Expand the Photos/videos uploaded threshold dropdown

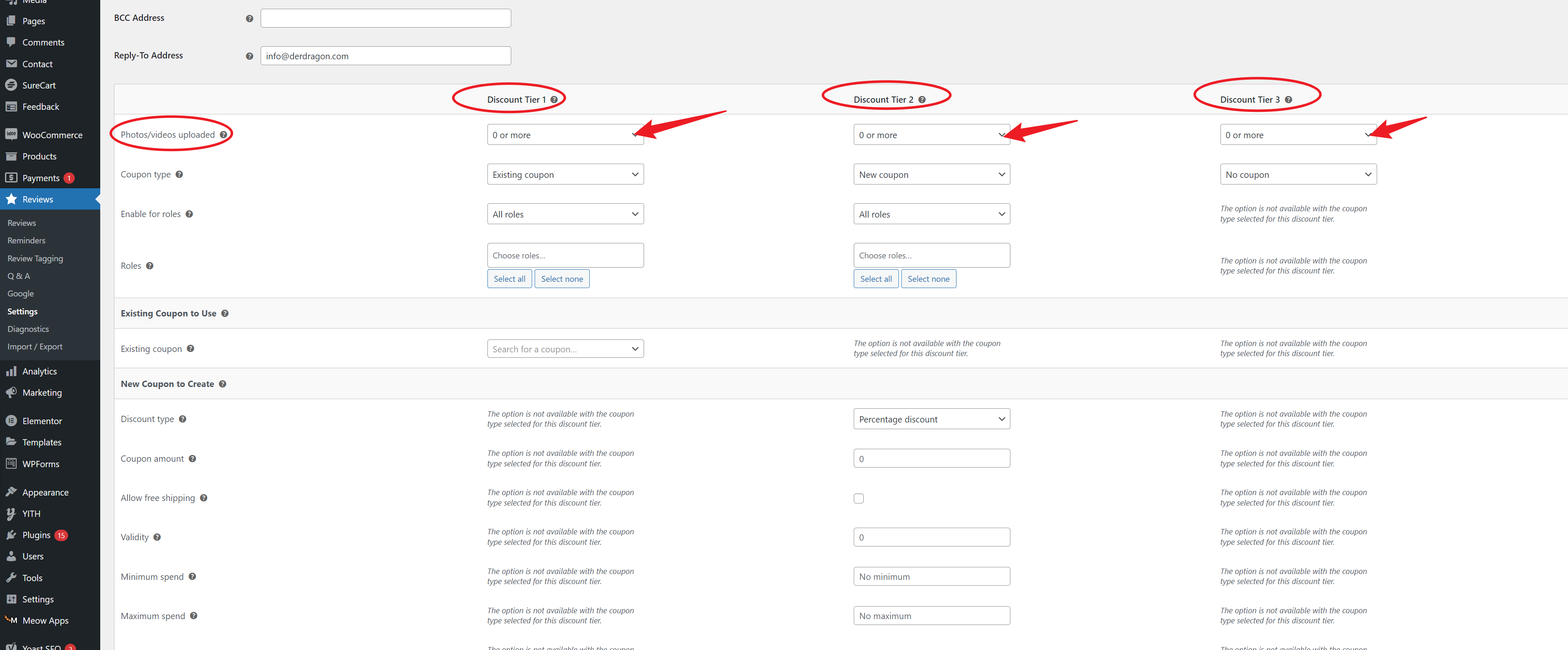click(x=564, y=135)
